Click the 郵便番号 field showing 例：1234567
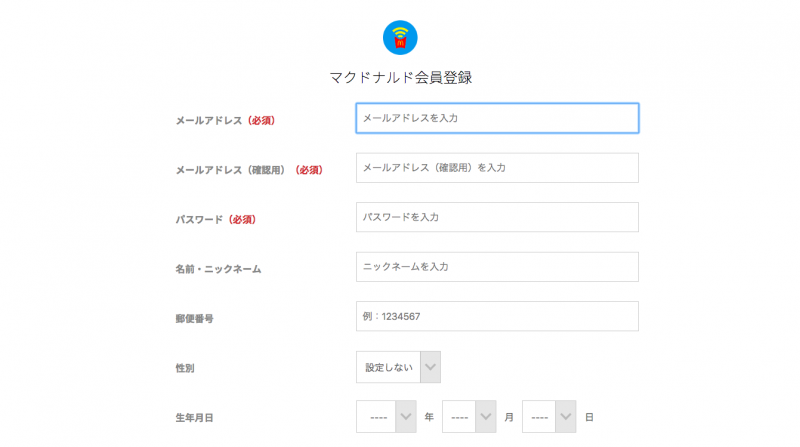This screenshot has width=800, height=447. [x=497, y=316]
